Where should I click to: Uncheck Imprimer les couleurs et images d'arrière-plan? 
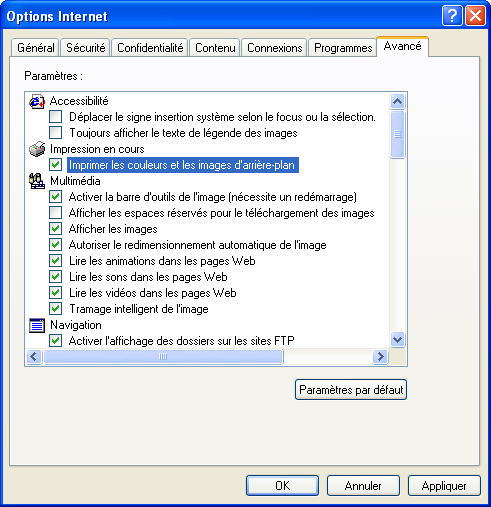56,165
